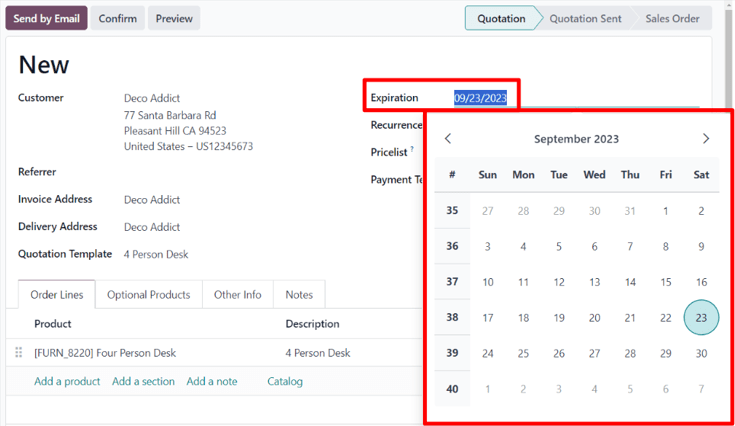
Task: Switch to the Notes tab
Action: [x=299, y=295]
